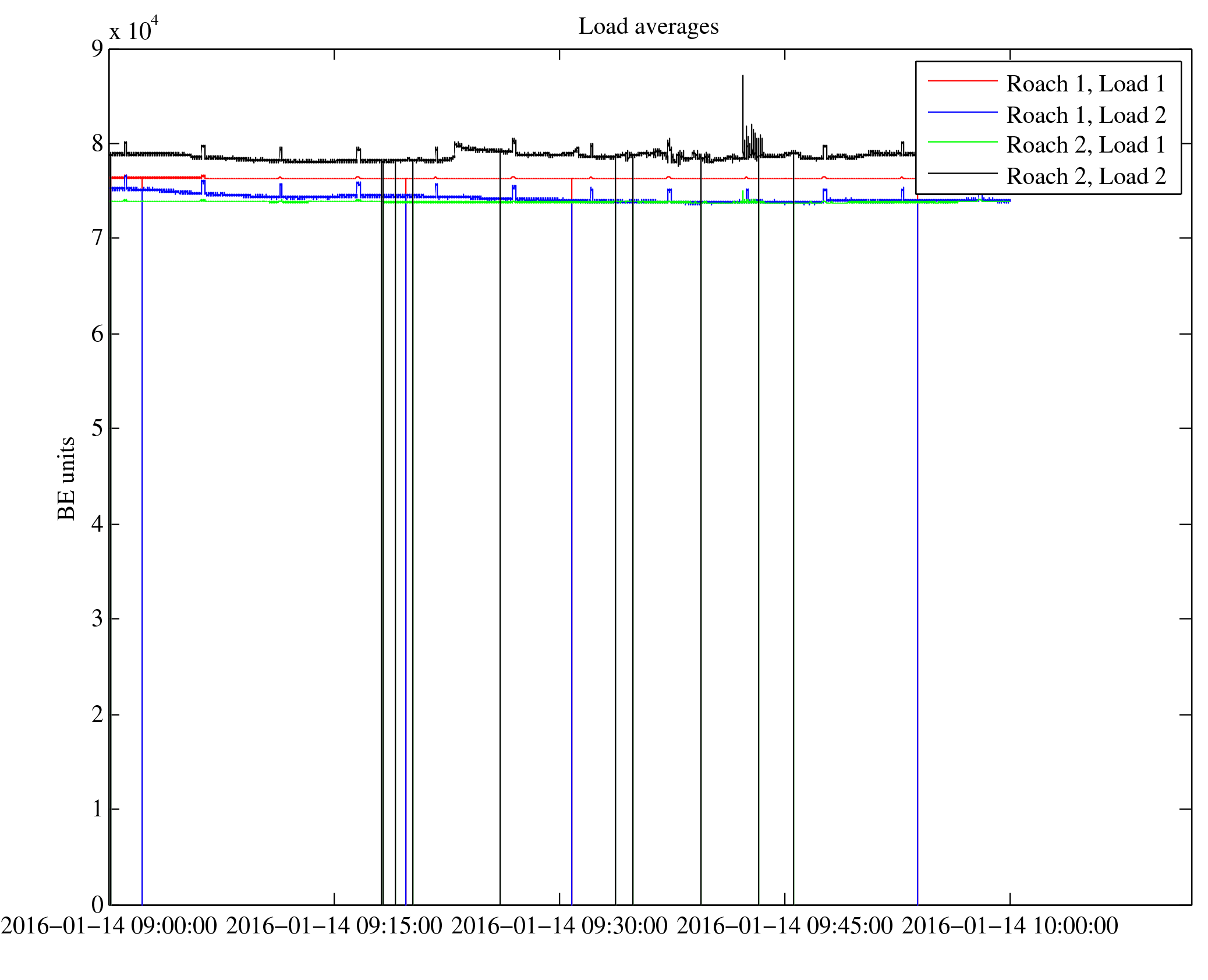
Task: Select the 'Roach 1, Load 1' legend label
Action: coord(1086,84)
